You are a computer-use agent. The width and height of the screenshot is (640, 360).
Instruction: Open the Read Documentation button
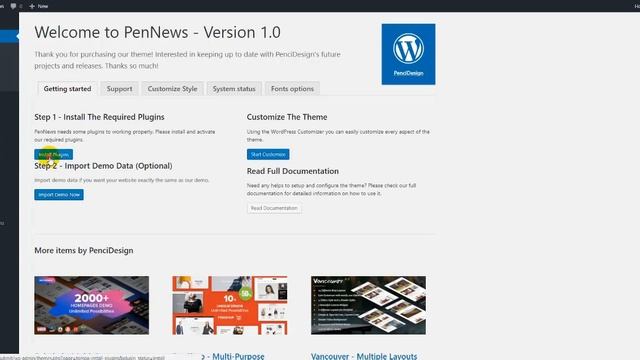(274, 208)
